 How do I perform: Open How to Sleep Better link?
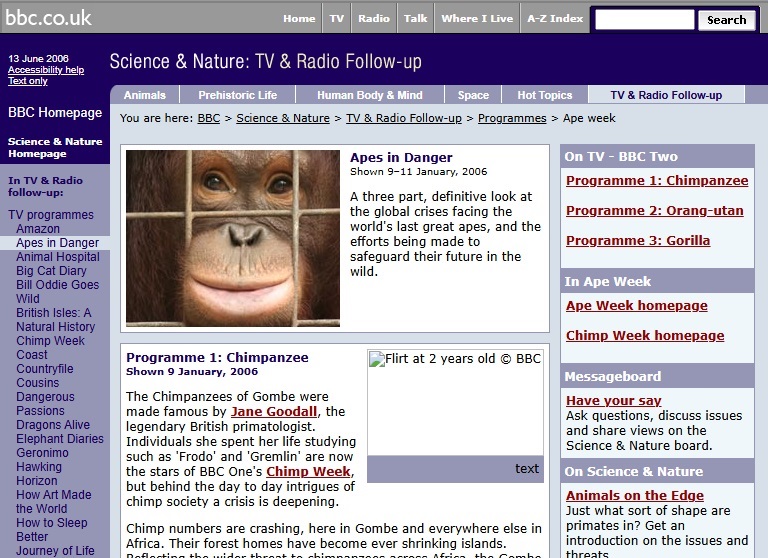tap(51, 530)
